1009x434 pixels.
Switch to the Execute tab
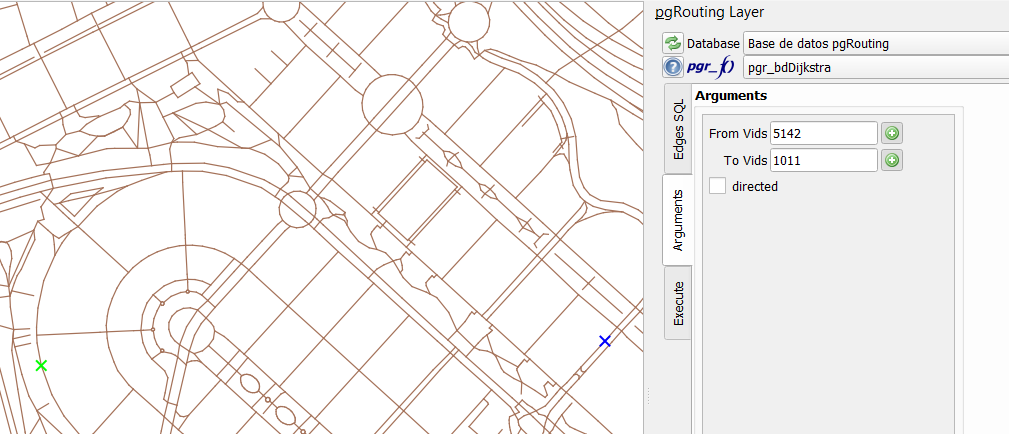point(678,303)
